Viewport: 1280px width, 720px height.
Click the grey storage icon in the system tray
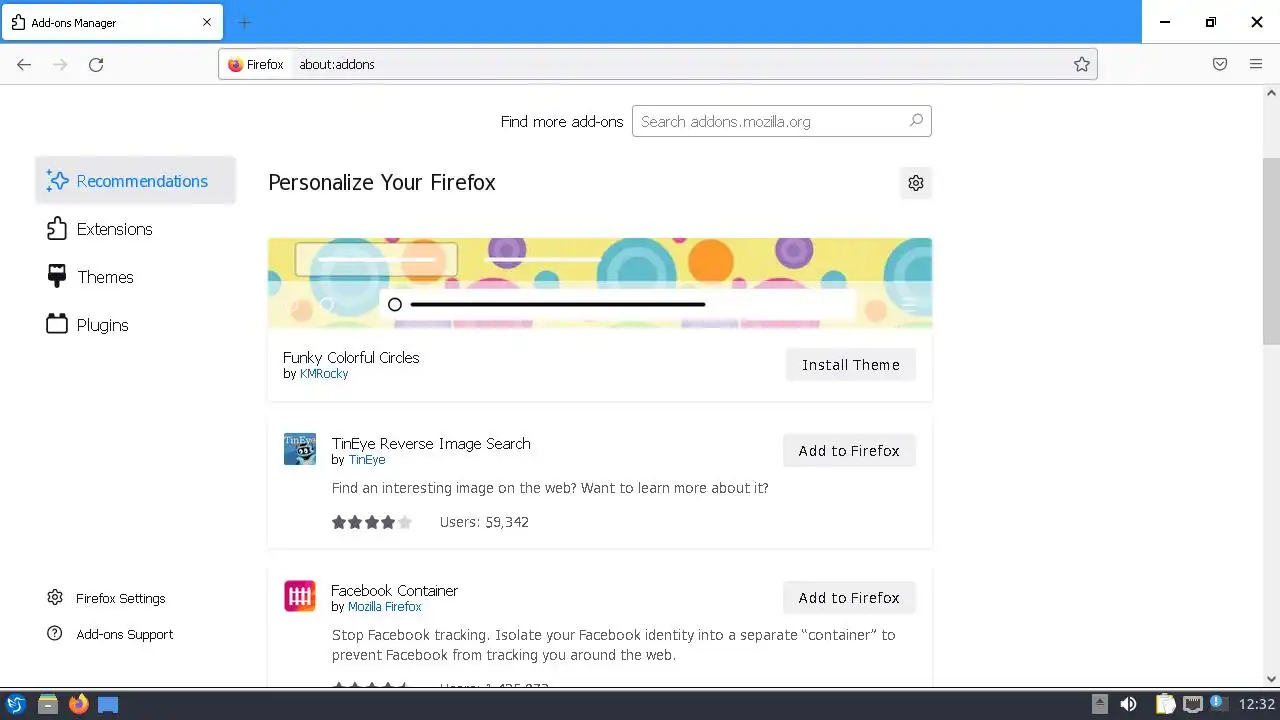tap(1099, 704)
